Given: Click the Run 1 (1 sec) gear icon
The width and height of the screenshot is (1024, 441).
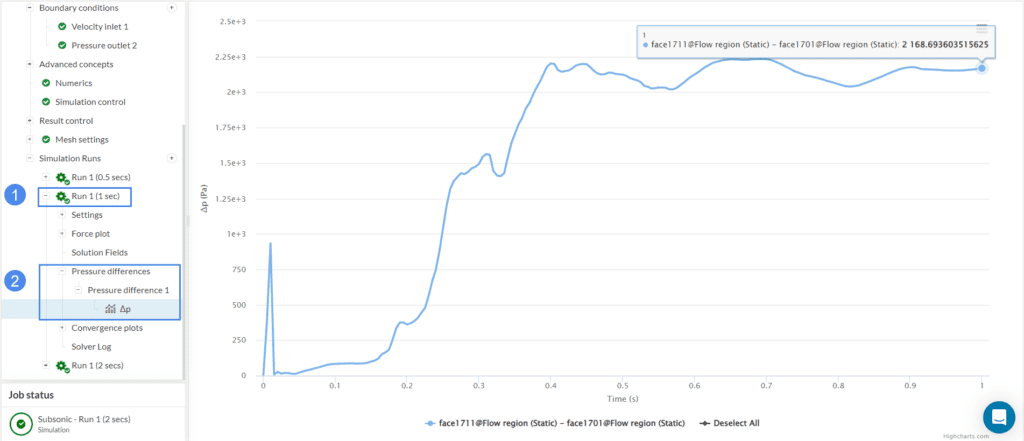Looking at the screenshot, I should point(62,197).
